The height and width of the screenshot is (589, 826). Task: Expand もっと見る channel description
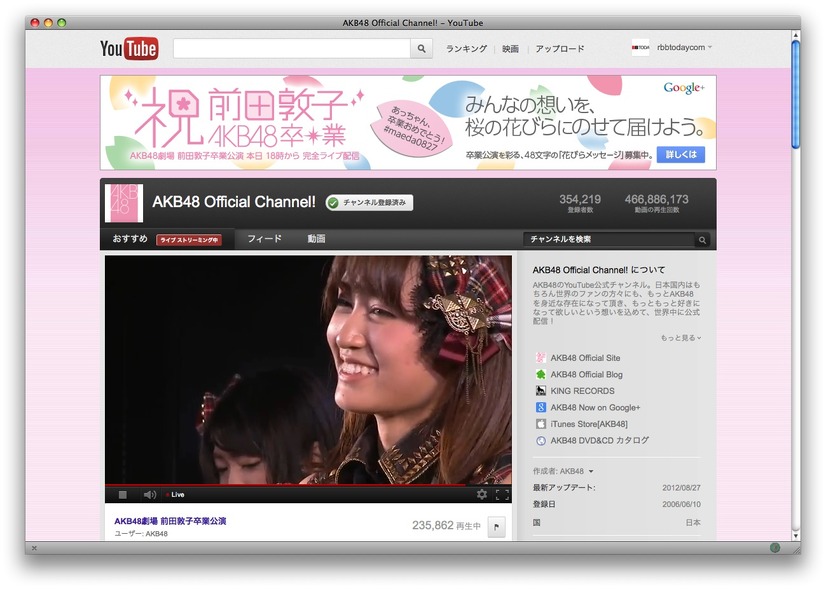coord(681,338)
